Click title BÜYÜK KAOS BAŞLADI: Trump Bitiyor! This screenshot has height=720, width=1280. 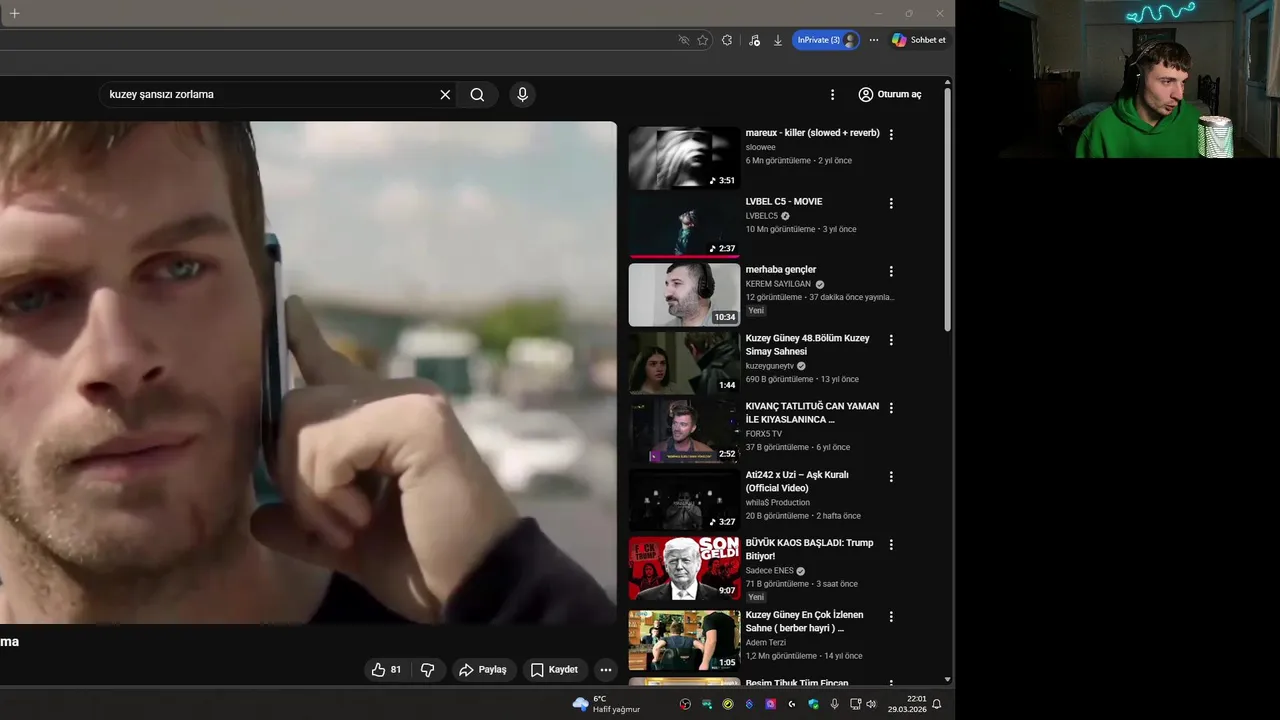[x=809, y=549]
